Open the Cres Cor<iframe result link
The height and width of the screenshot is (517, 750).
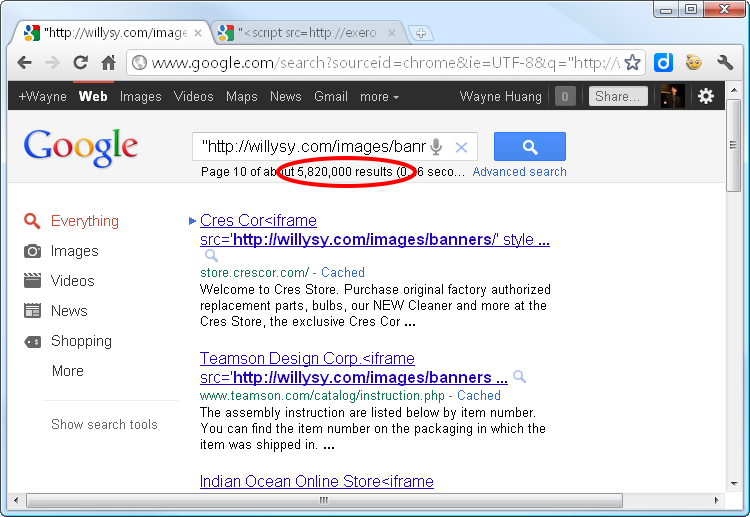[x=375, y=230]
